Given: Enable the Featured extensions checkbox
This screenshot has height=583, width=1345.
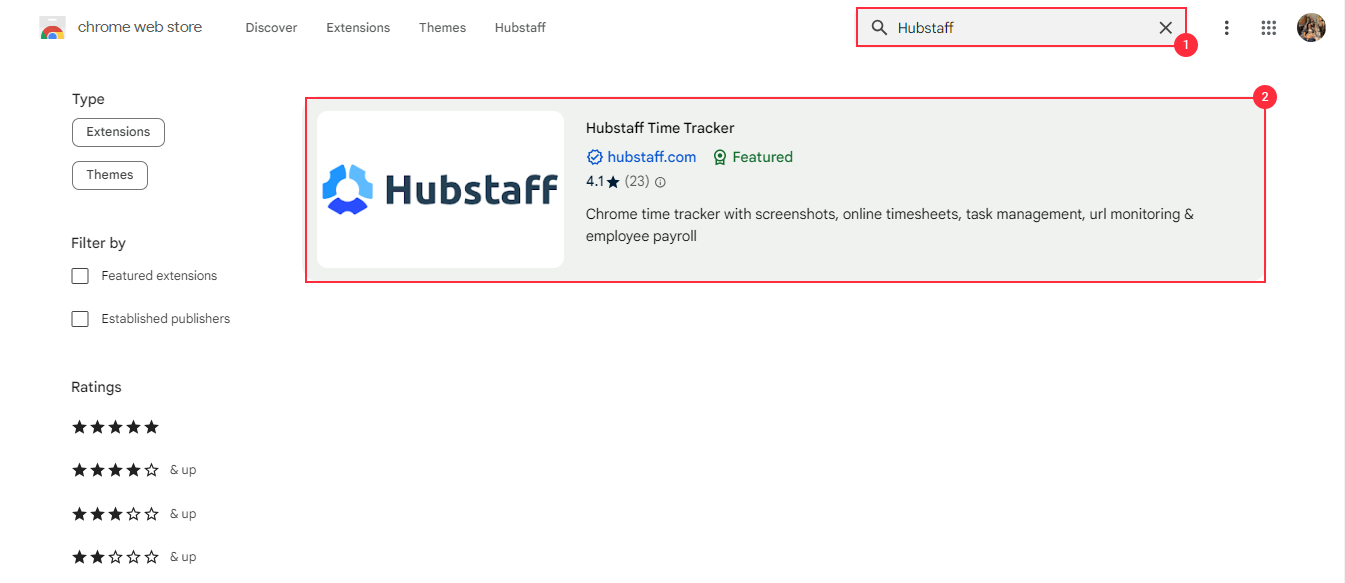Looking at the screenshot, I should (80, 276).
